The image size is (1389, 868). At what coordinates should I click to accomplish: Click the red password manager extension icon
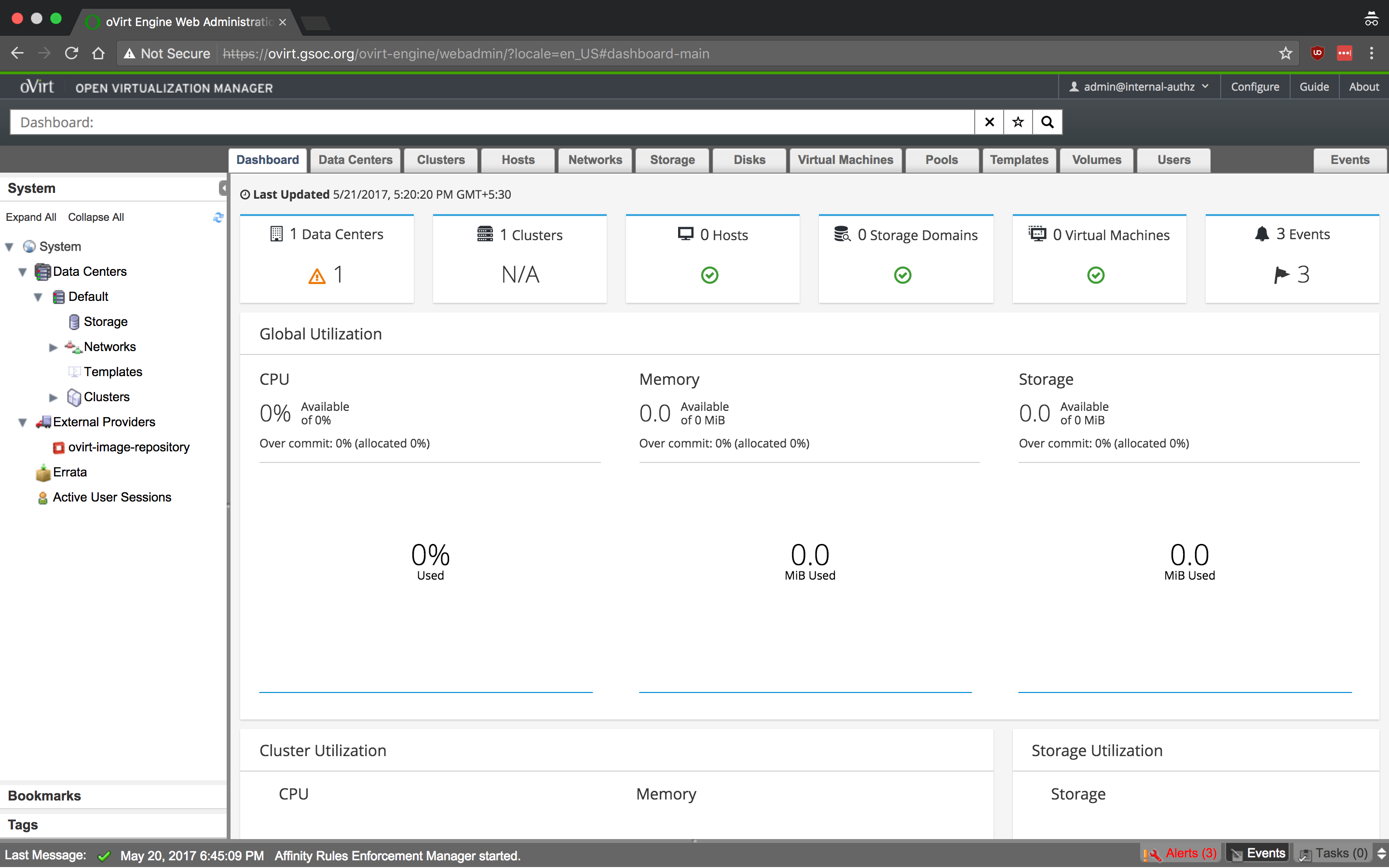point(1344,53)
